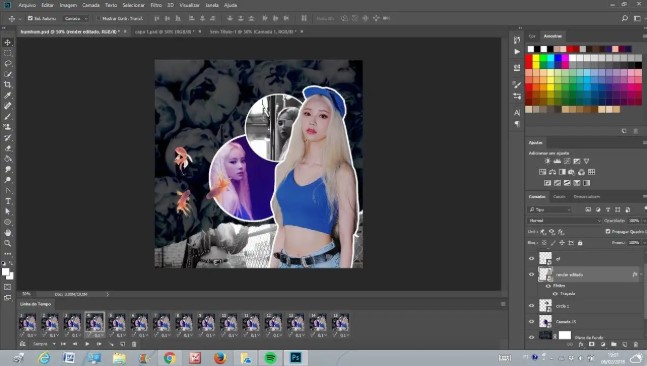Pick the first red swatch in Amostras panel
The height and width of the screenshot is (366, 647).
[529, 58]
